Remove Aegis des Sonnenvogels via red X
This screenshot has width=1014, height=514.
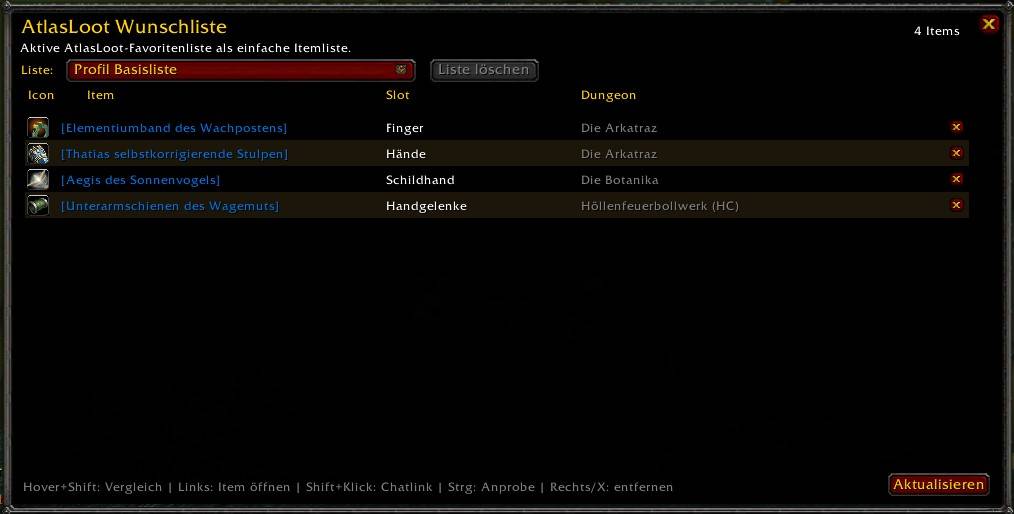(x=956, y=178)
